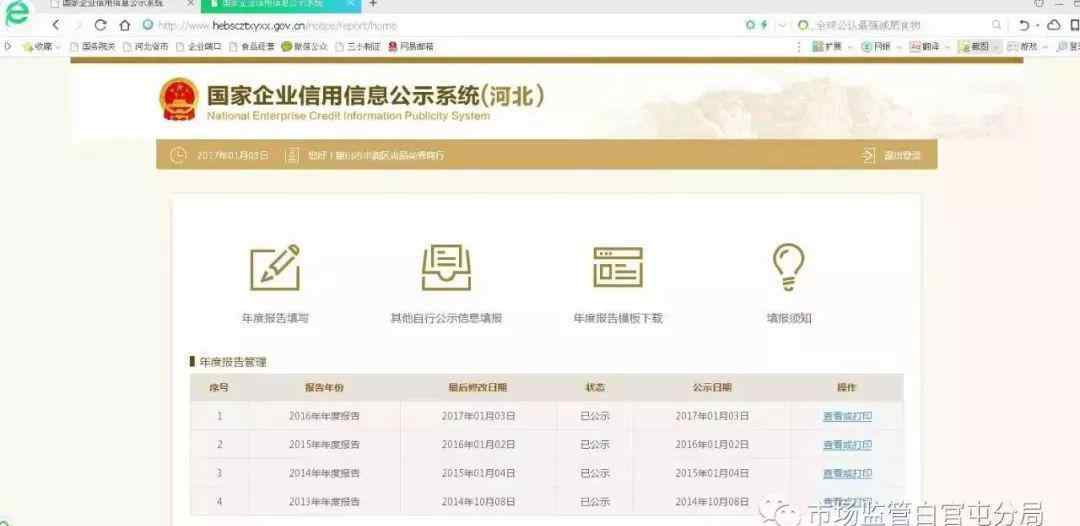Screen dimensions: 1080x526
Task: View or print 2016年度报告
Action: pyautogui.click(x=847, y=416)
